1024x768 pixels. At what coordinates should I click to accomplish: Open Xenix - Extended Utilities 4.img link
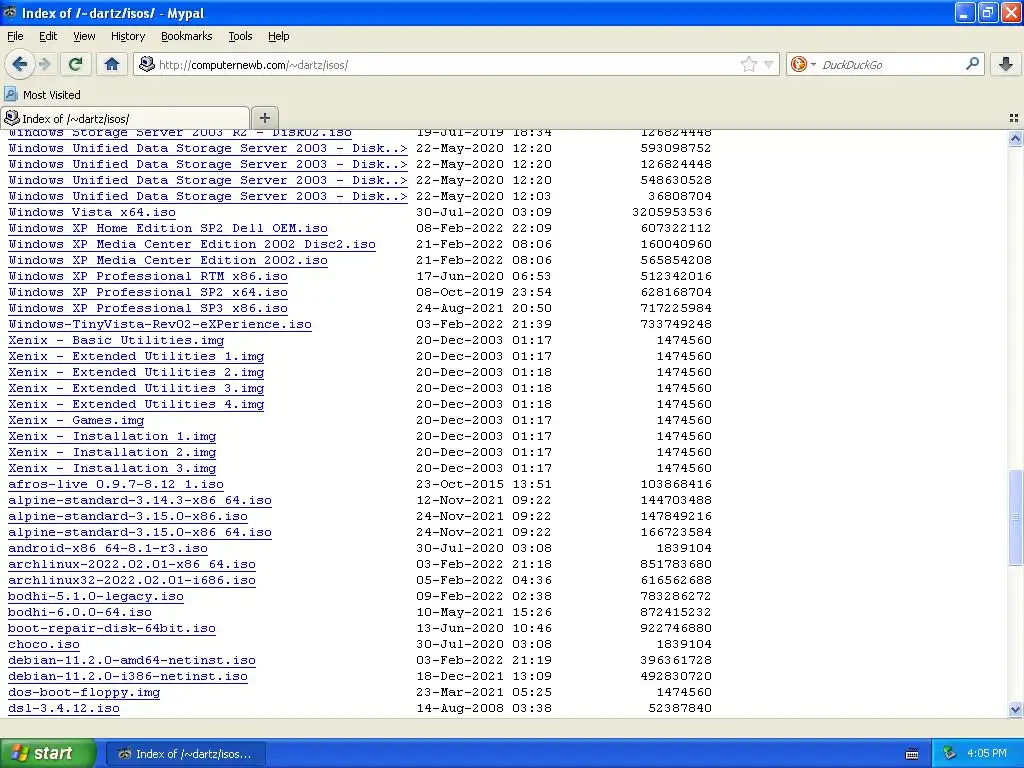(x=136, y=404)
